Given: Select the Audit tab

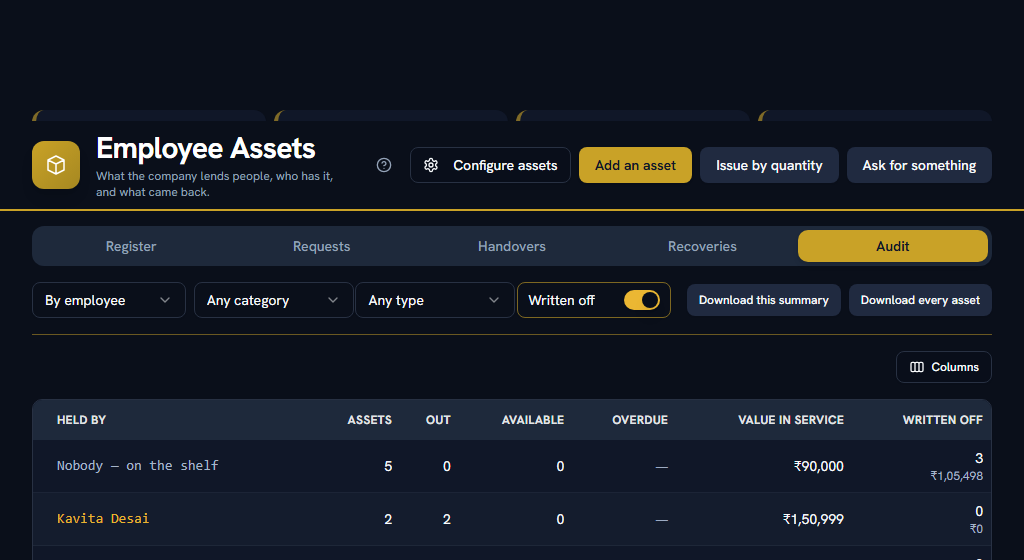Looking at the screenshot, I should tap(893, 246).
